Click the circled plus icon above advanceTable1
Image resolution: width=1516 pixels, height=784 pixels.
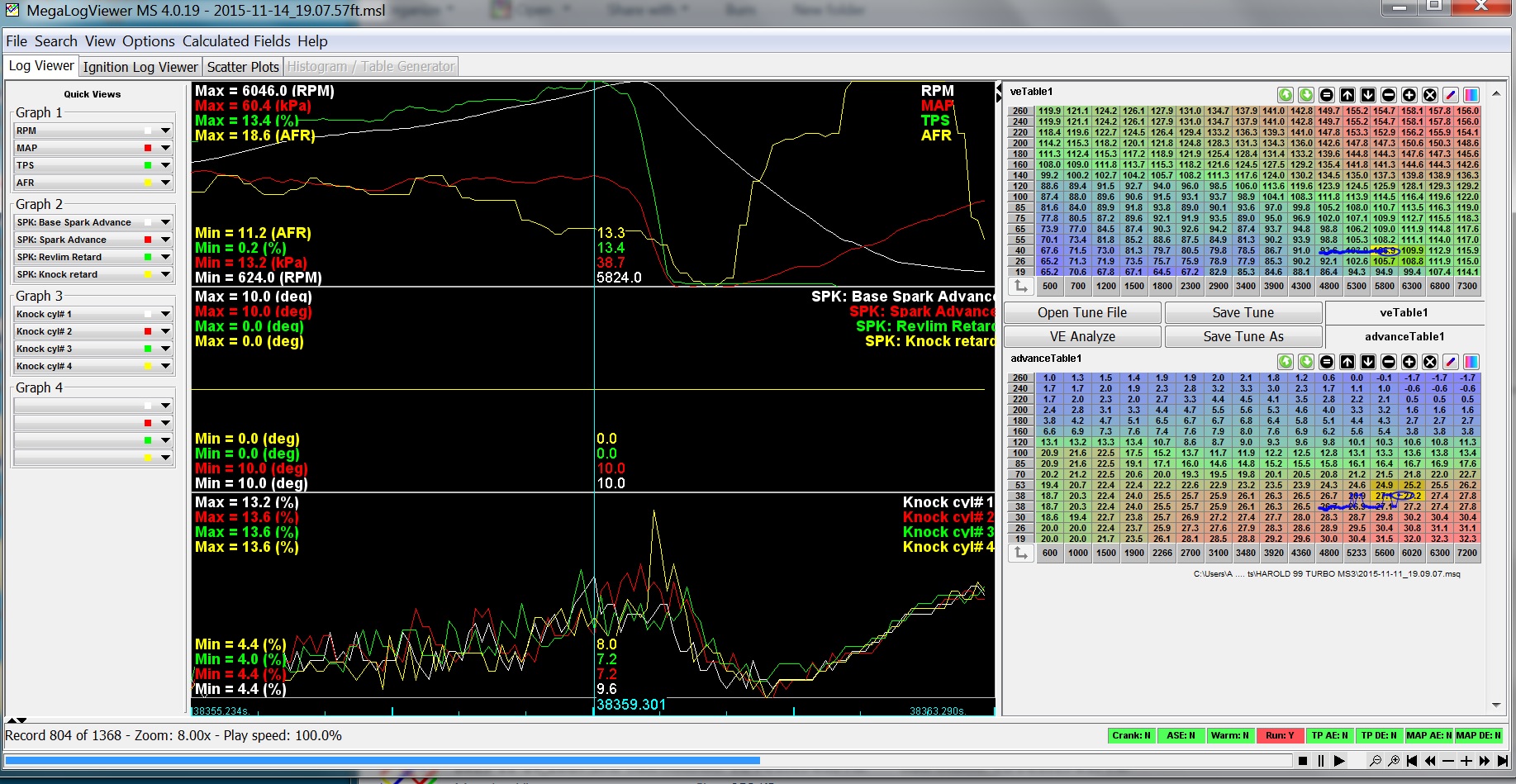[x=1409, y=362]
